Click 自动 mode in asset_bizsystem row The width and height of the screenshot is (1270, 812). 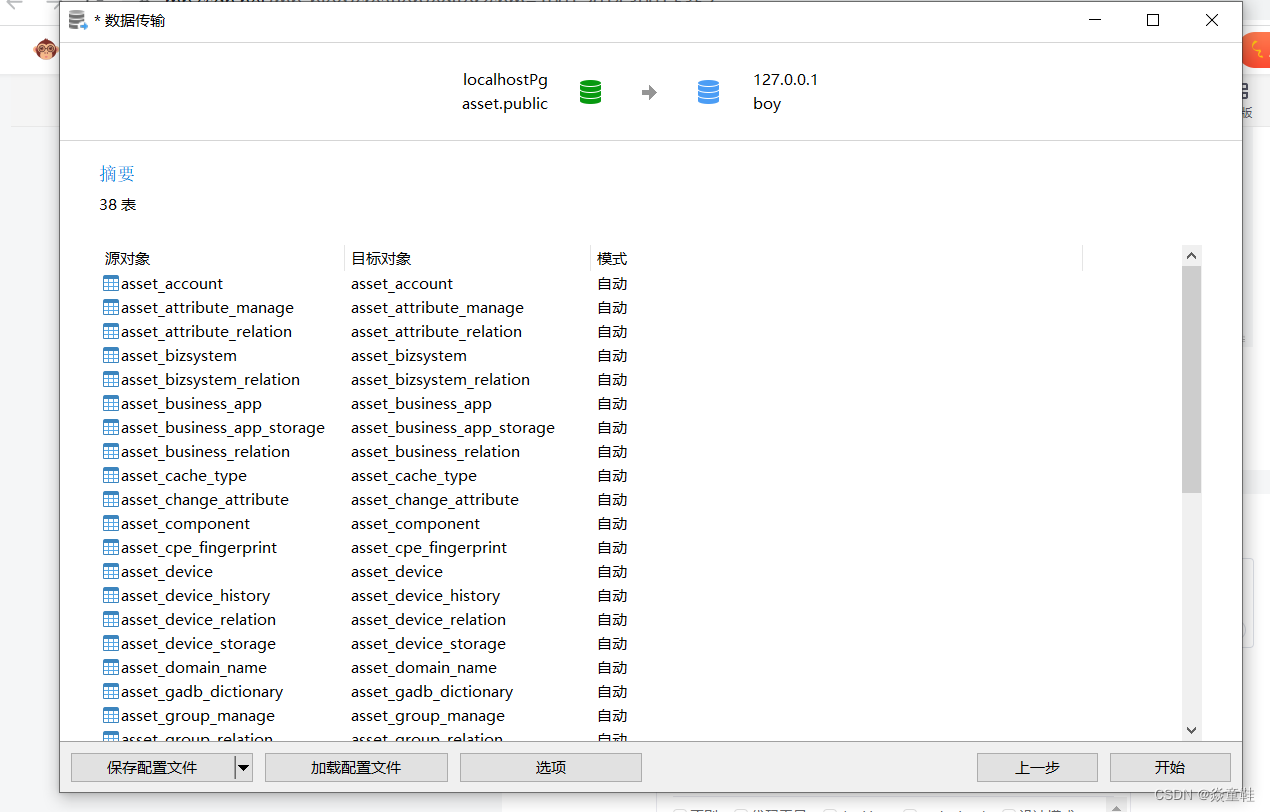click(x=612, y=356)
